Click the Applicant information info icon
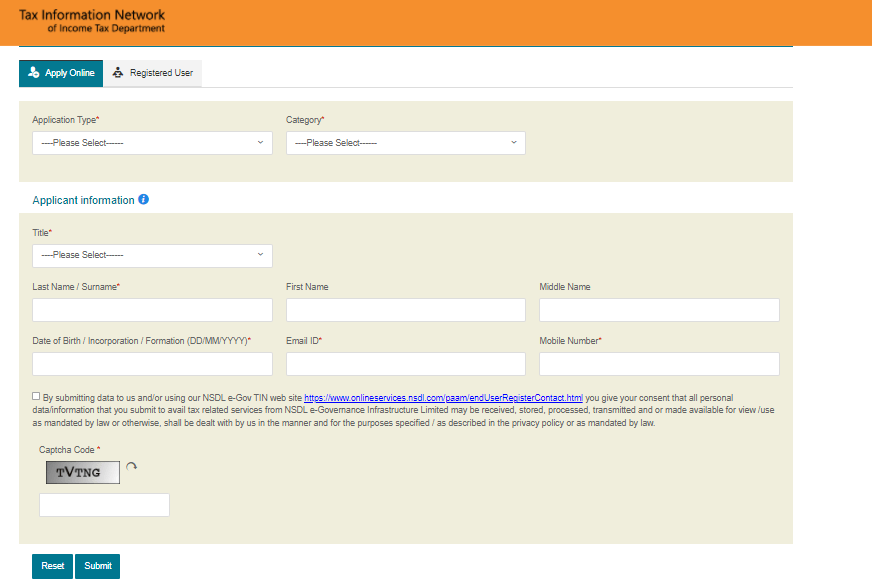The height and width of the screenshot is (587, 872). 143,200
